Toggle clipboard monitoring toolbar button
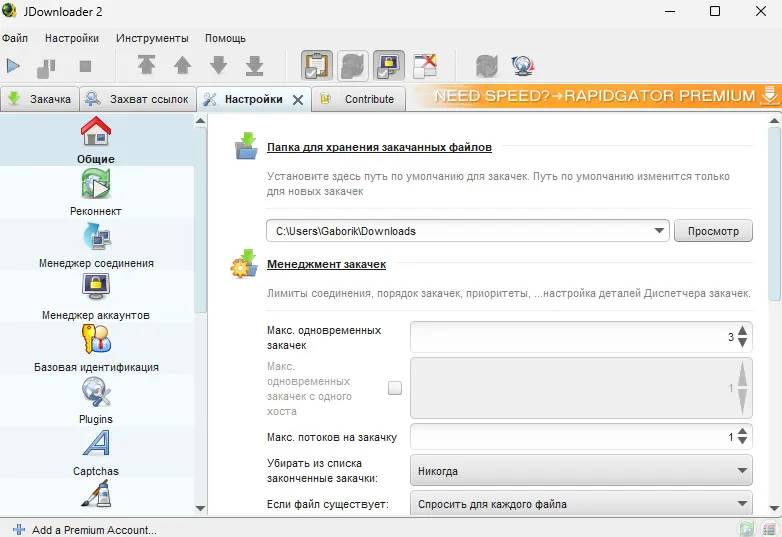Viewport: 782px width, 537px height. (317, 66)
